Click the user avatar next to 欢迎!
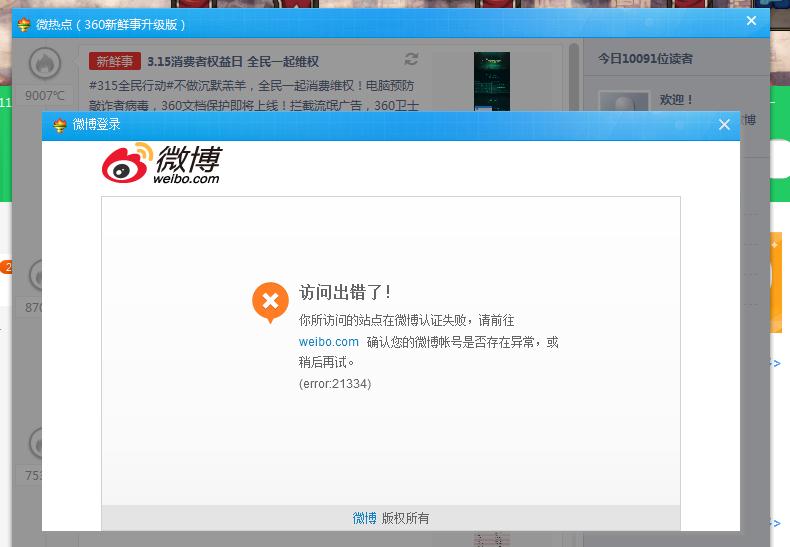This screenshot has height=547, width=790. tap(624, 101)
